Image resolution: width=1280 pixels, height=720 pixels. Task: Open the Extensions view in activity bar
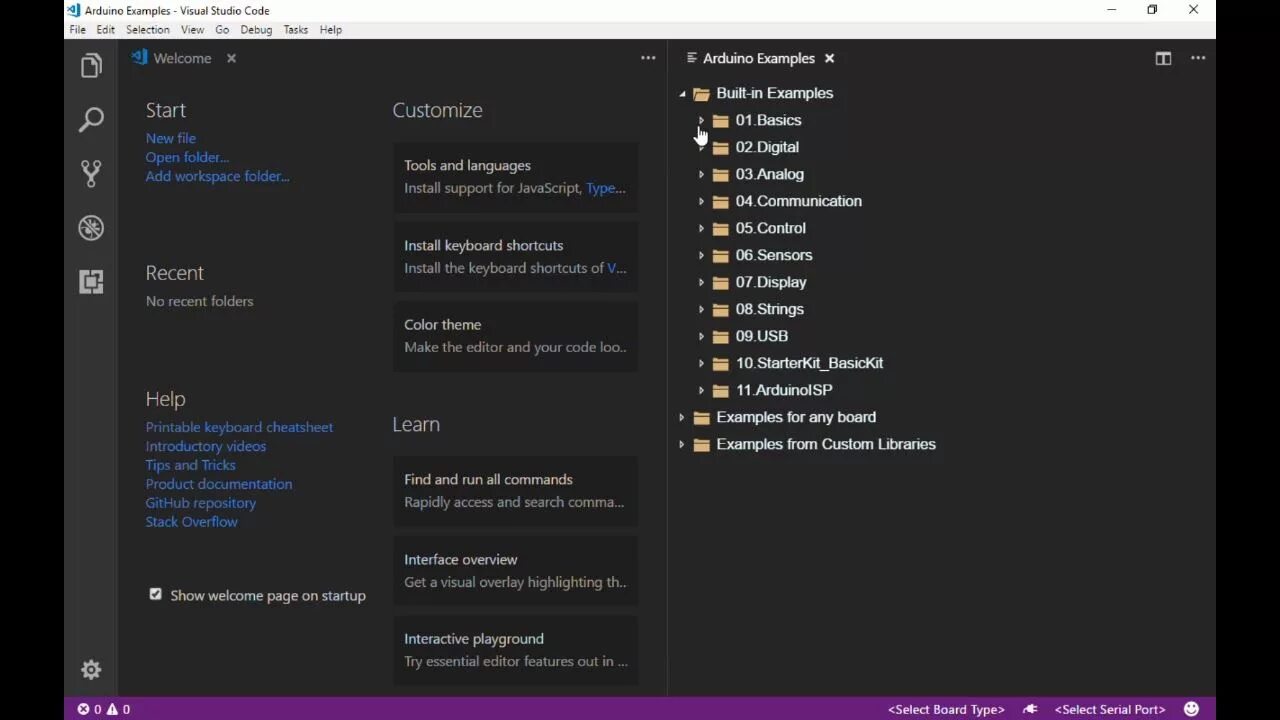point(91,282)
